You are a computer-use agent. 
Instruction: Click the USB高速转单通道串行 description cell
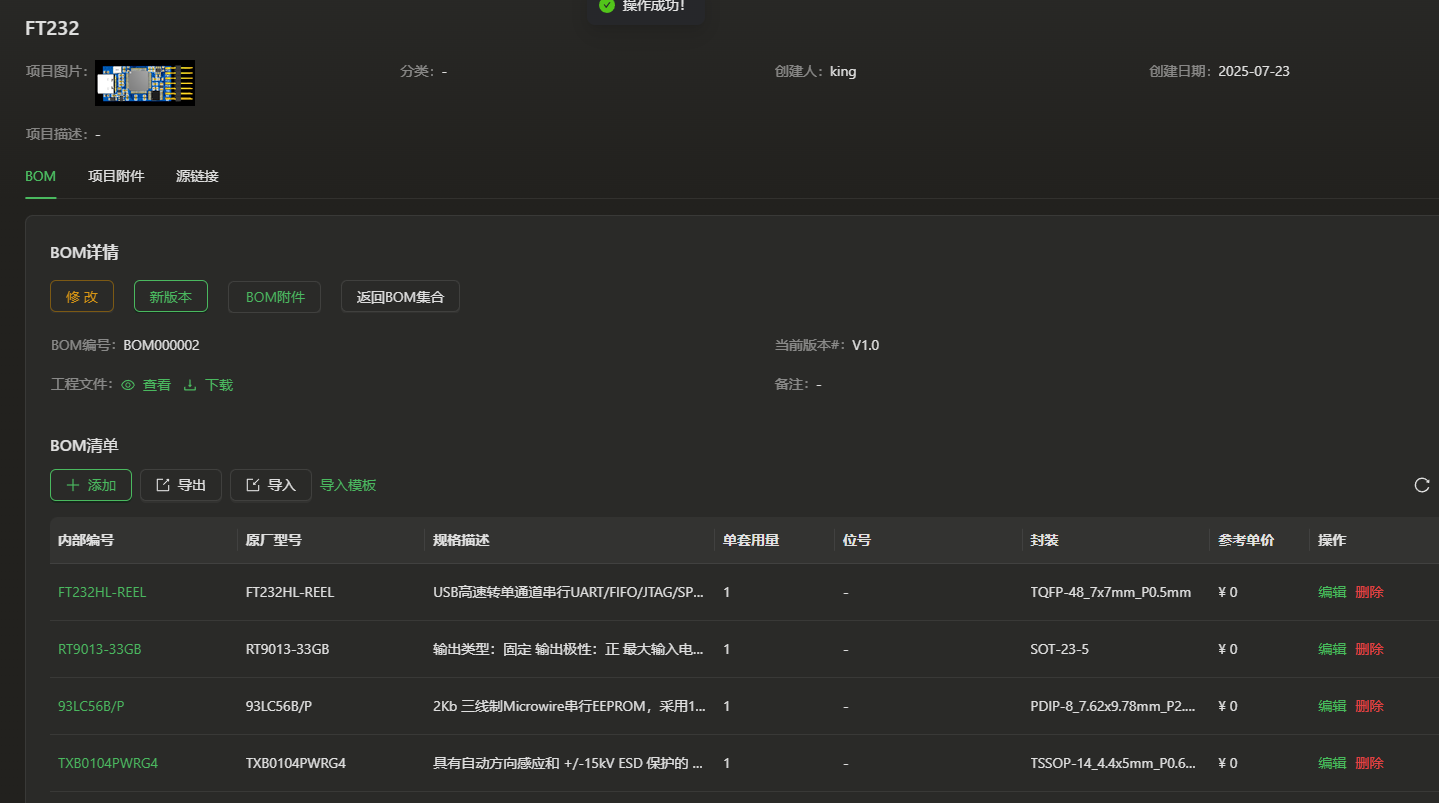[568, 592]
